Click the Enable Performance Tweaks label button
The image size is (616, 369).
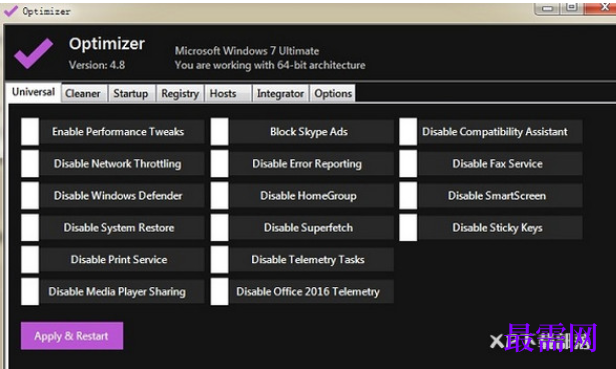(122, 132)
